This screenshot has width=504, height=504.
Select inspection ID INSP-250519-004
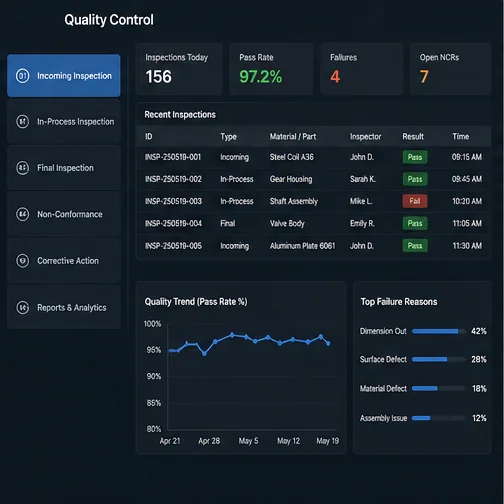coord(173,223)
